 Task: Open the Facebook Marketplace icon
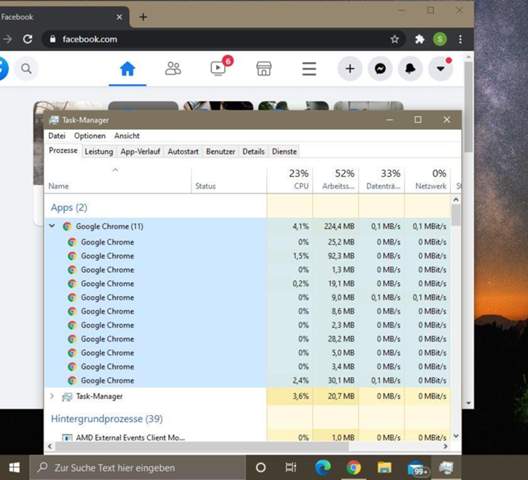pos(264,69)
